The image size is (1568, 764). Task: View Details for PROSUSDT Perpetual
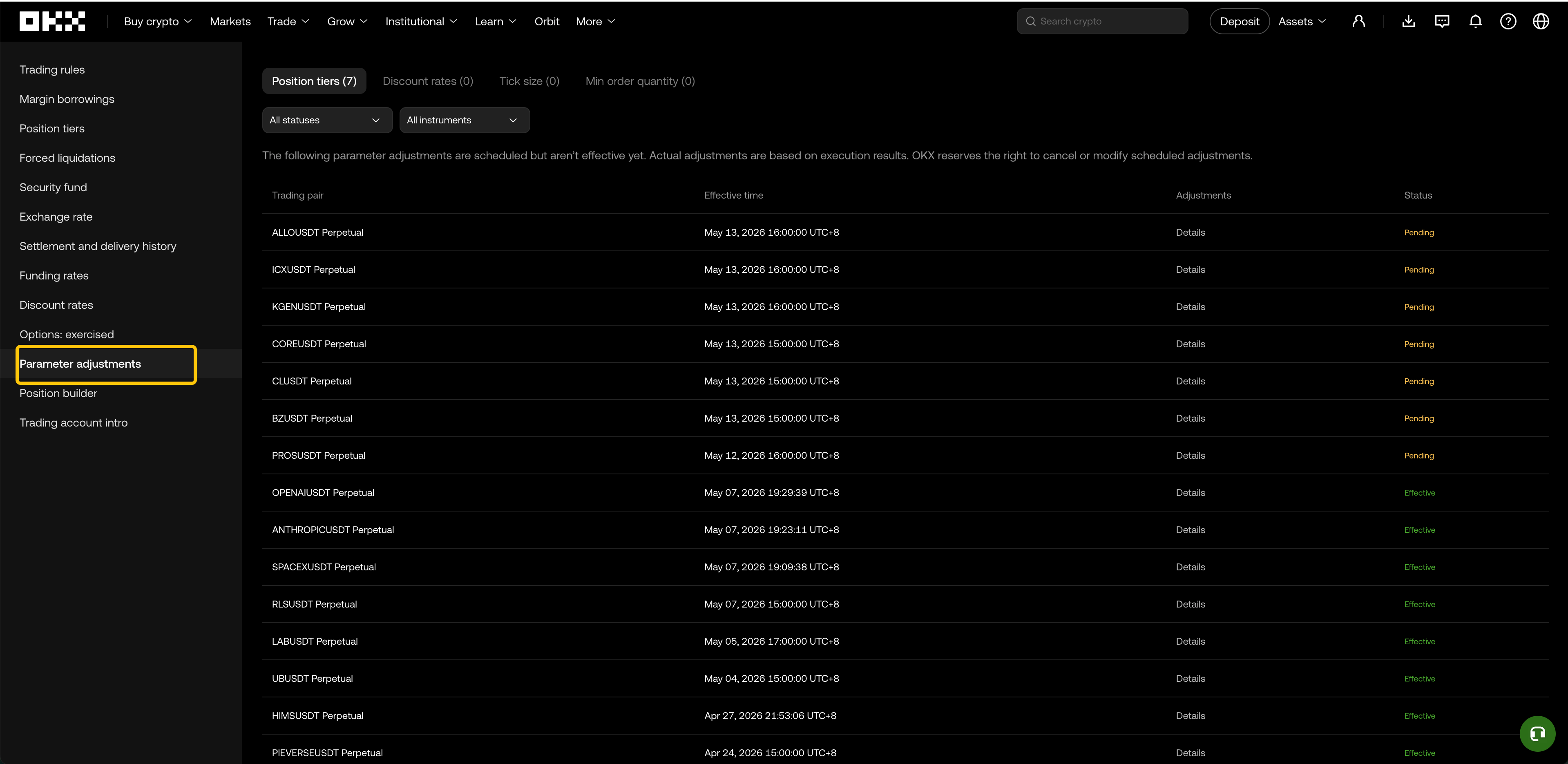click(x=1191, y=456)
